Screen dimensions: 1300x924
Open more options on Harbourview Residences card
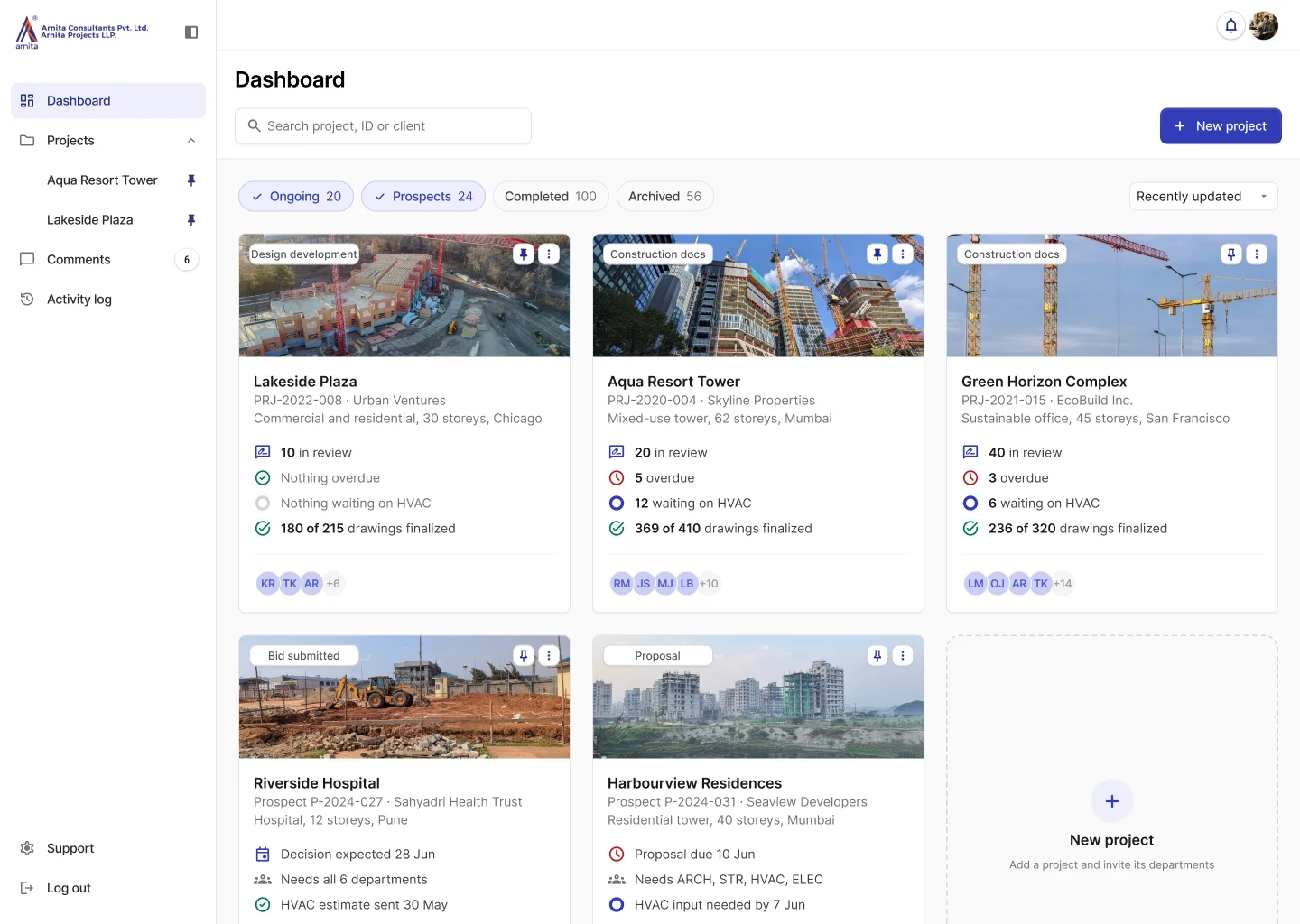903,656
